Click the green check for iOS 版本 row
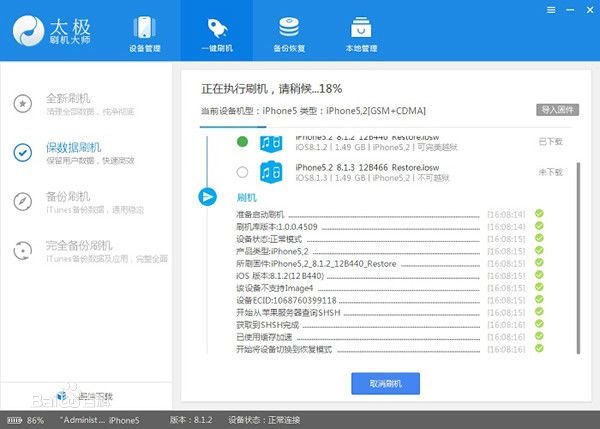This screenshot has width=600, height=429. (x=539, y=275)
